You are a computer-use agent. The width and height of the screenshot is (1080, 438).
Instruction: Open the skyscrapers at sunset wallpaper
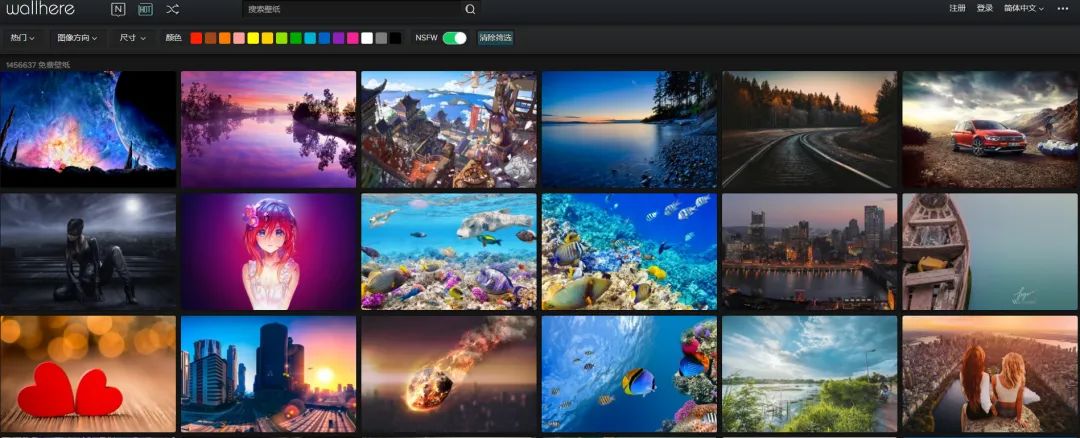tap(269, 374)
